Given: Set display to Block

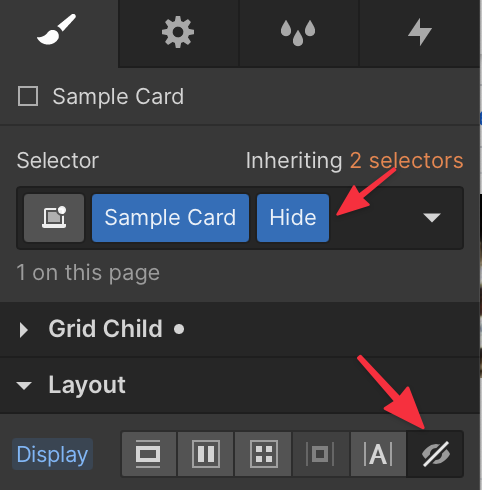Looking at the screenshot, I should pyautogui.click(x=149, y=454).
